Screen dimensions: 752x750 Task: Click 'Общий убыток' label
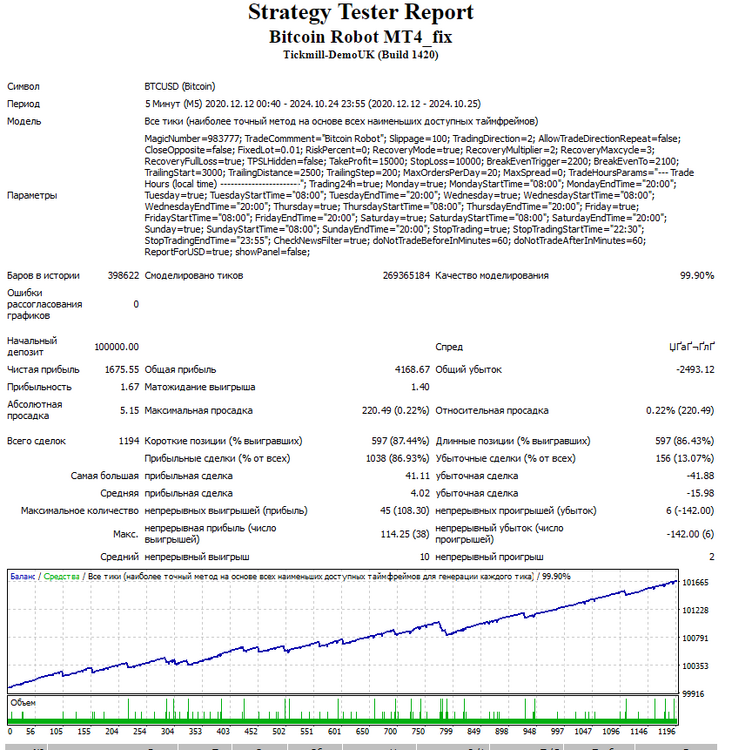pyautogui.click(x=468, y=370)
